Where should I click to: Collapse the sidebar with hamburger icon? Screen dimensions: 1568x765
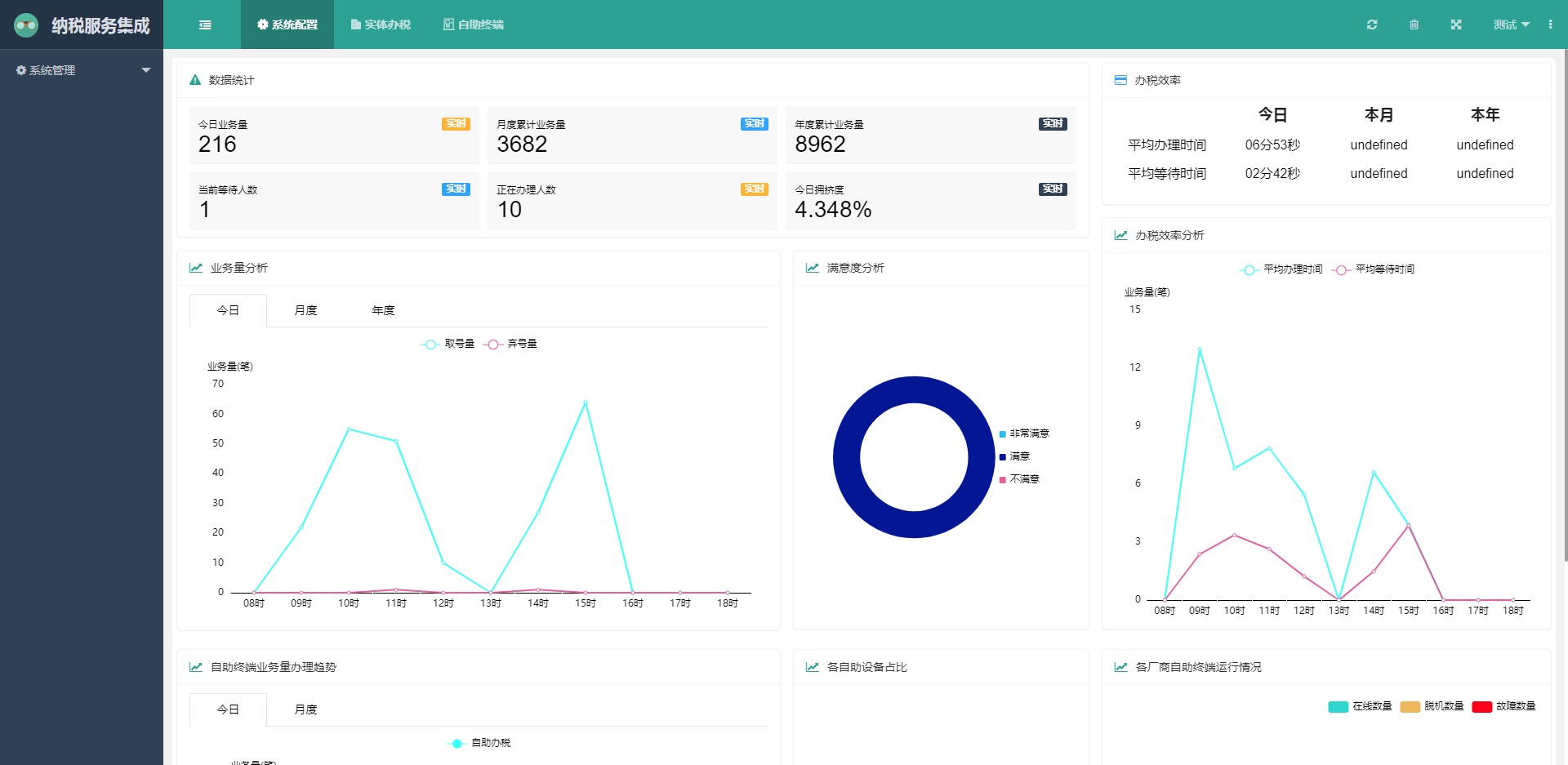coord(205,25)
